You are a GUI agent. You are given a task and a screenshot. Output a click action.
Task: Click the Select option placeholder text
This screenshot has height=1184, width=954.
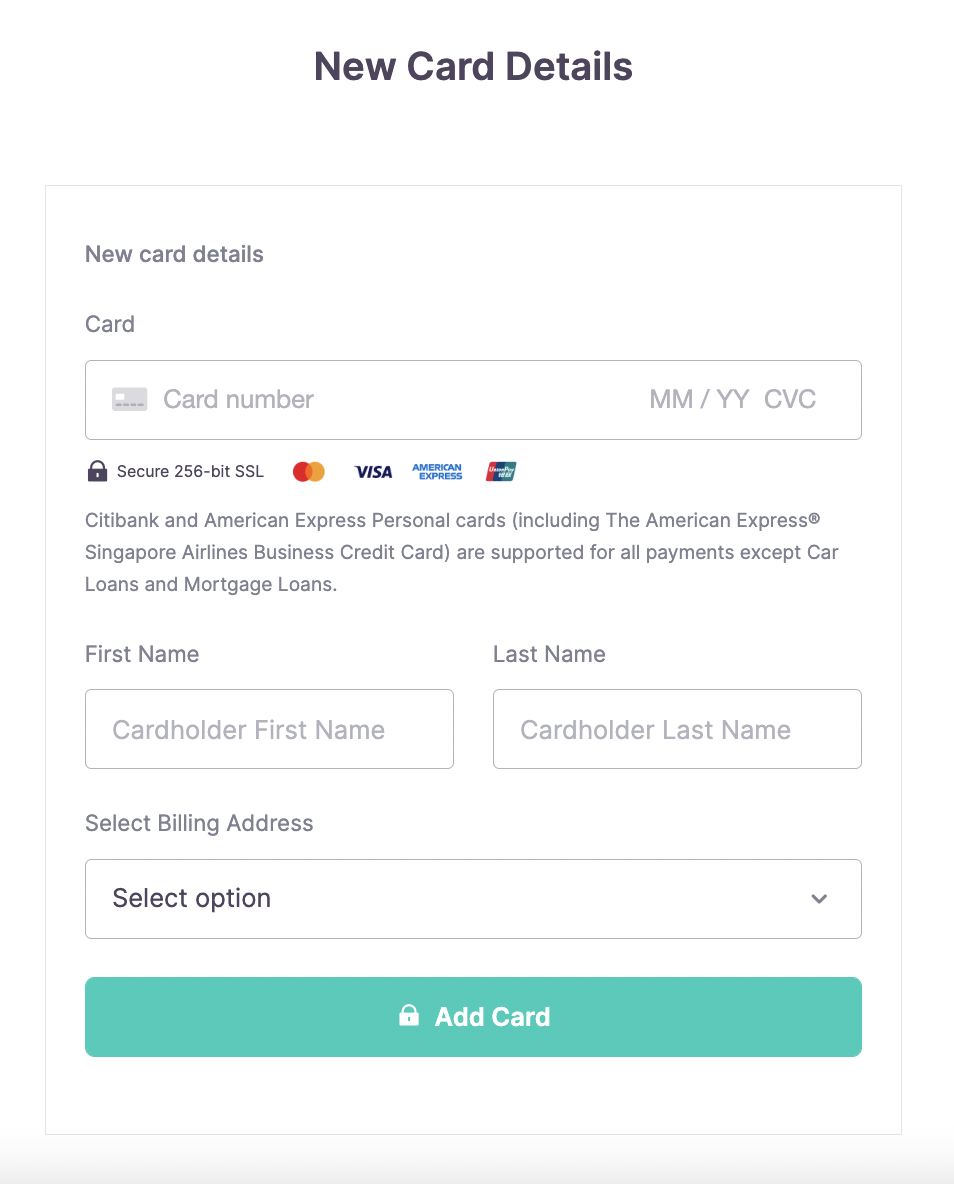click(x=192, y=899)
